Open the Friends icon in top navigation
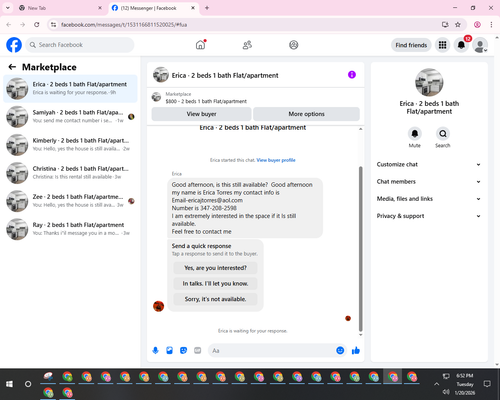 [247, 45]
